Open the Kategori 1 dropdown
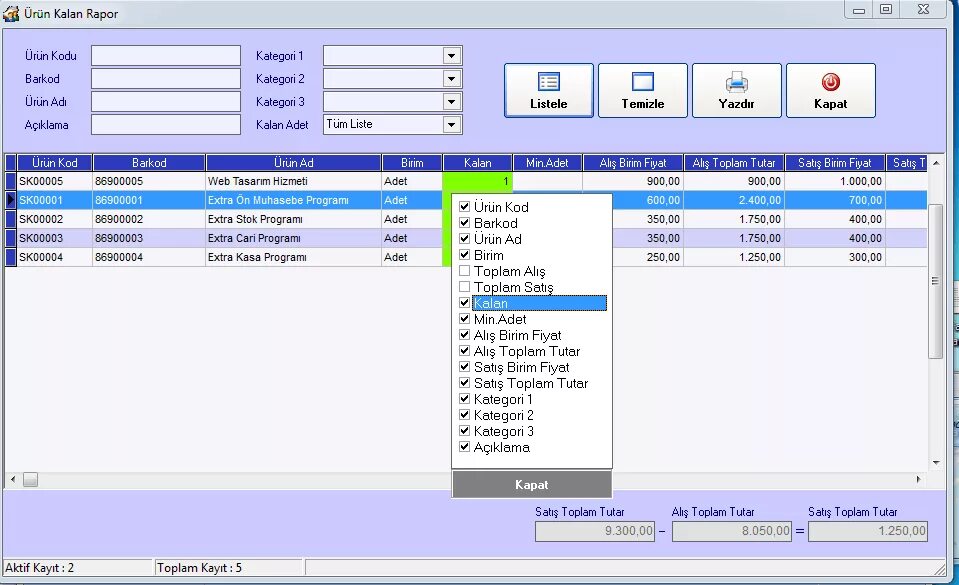The height and width of the screenshot is (585, 959). click(451, 56)
